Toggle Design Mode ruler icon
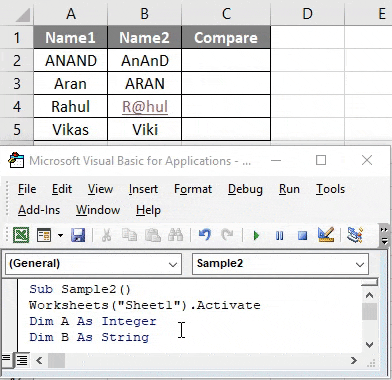 326,235
